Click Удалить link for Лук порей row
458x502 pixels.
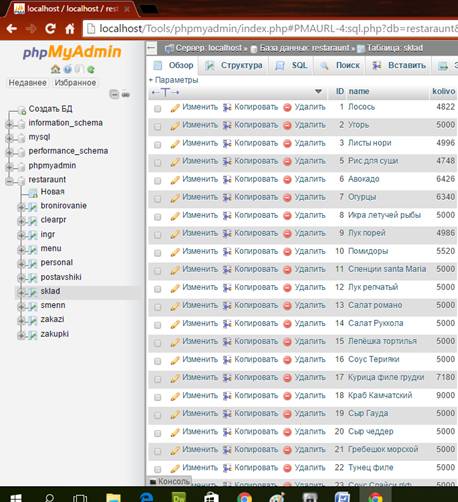310,233
